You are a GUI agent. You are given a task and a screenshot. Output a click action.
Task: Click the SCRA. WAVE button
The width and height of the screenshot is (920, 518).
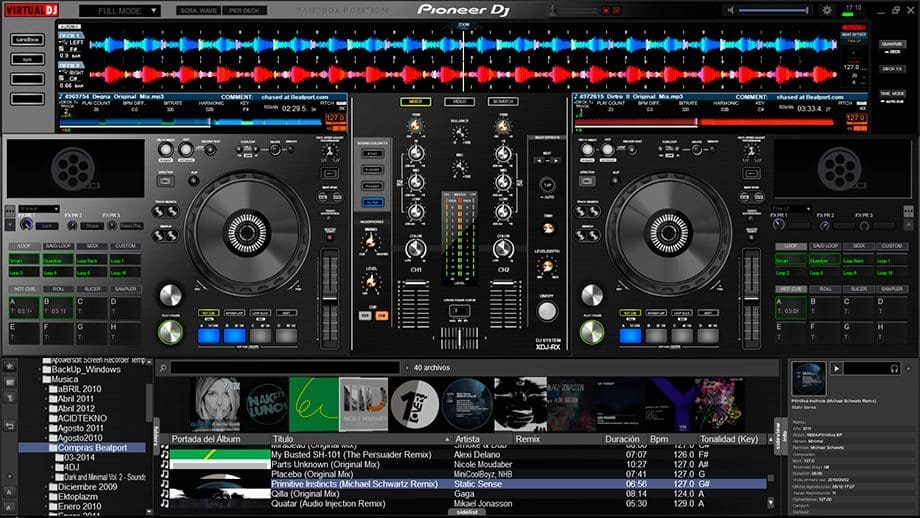[199, 11]
